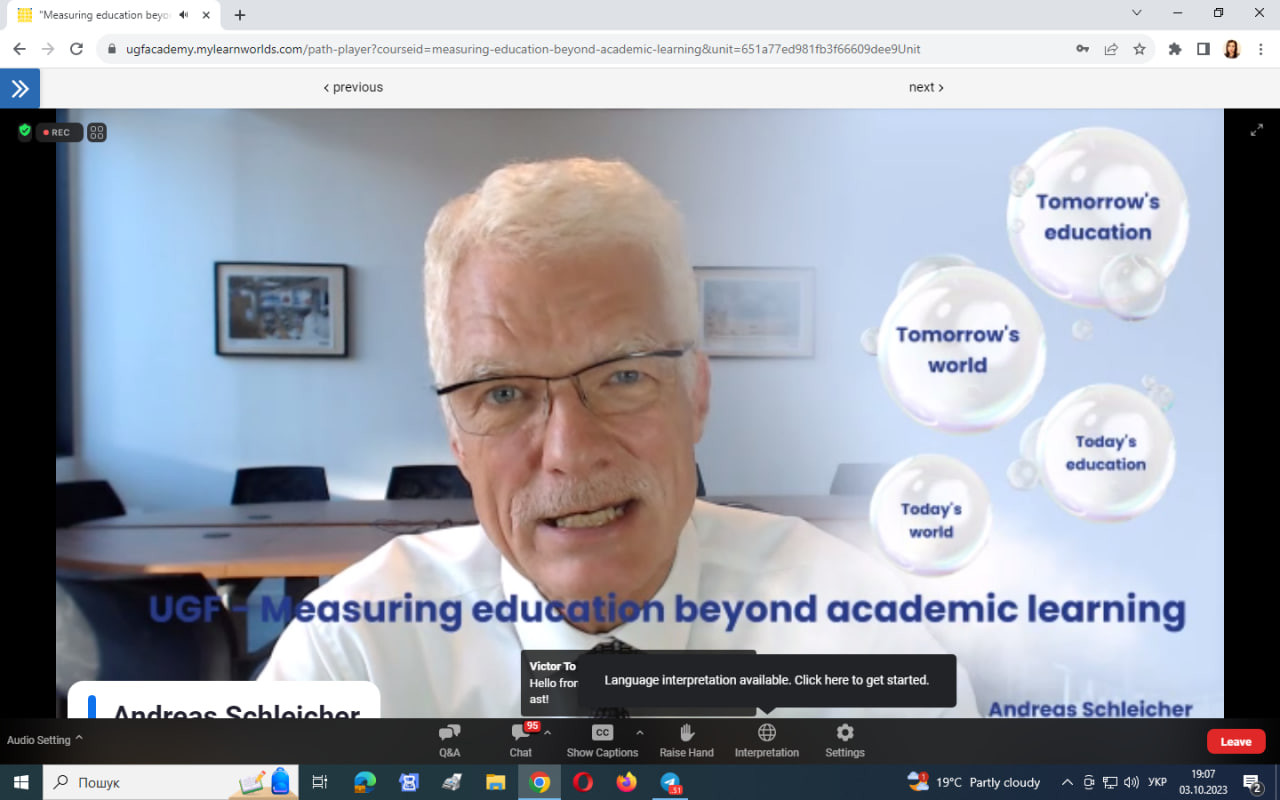Open the volume control in tray
The width and height of the screenshot is (1280, 800).
[1131, 782]
